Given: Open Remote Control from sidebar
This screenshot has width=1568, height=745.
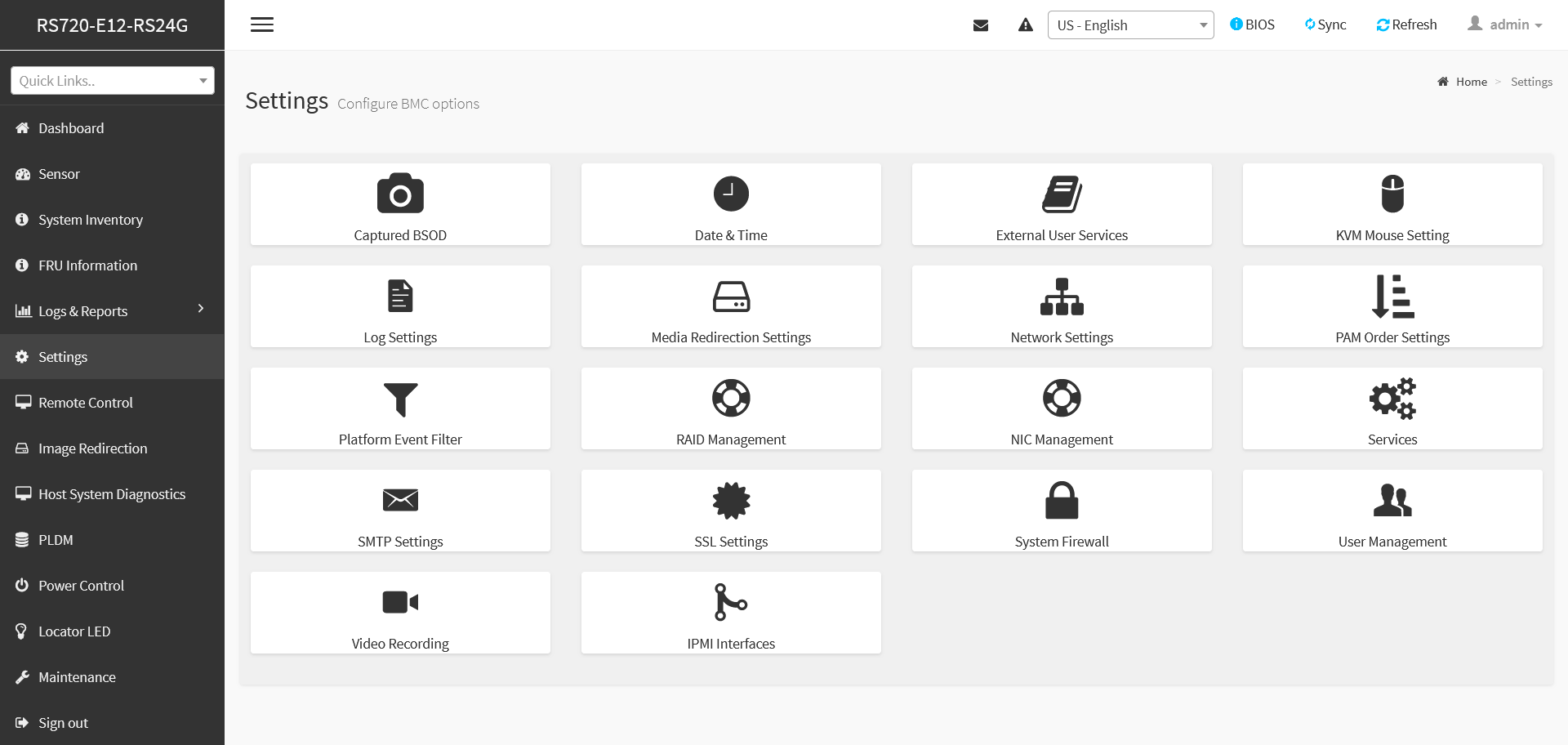Looking at the screenshot, I should point(112,403).
